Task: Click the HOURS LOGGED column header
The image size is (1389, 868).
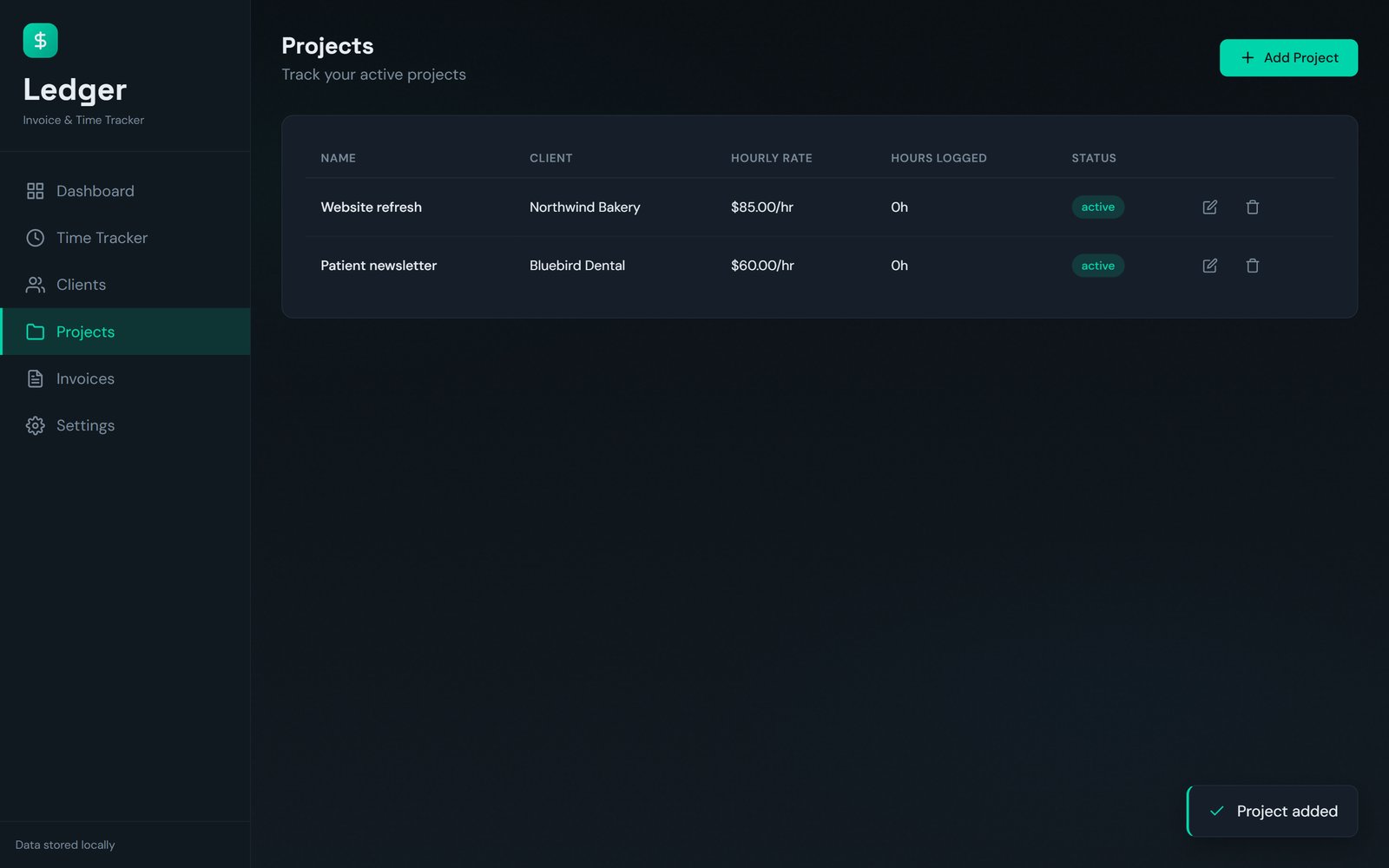Action: pos(938,158)
